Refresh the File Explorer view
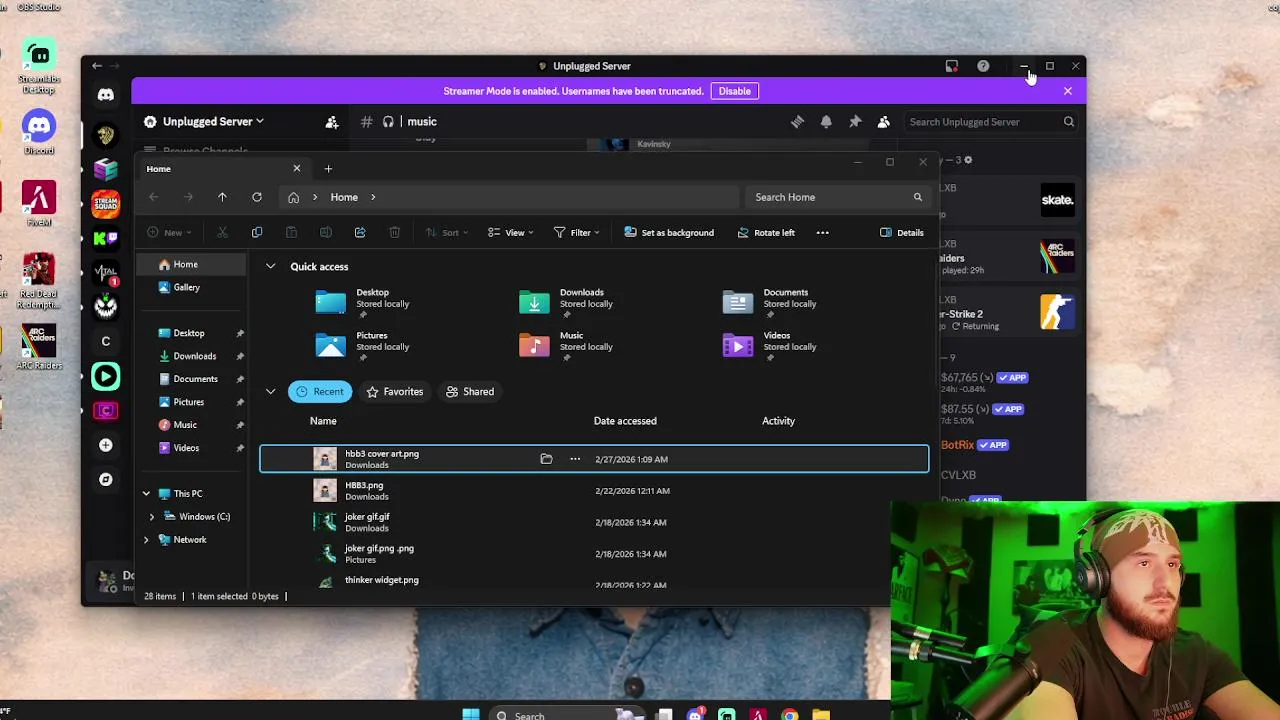 257,197
